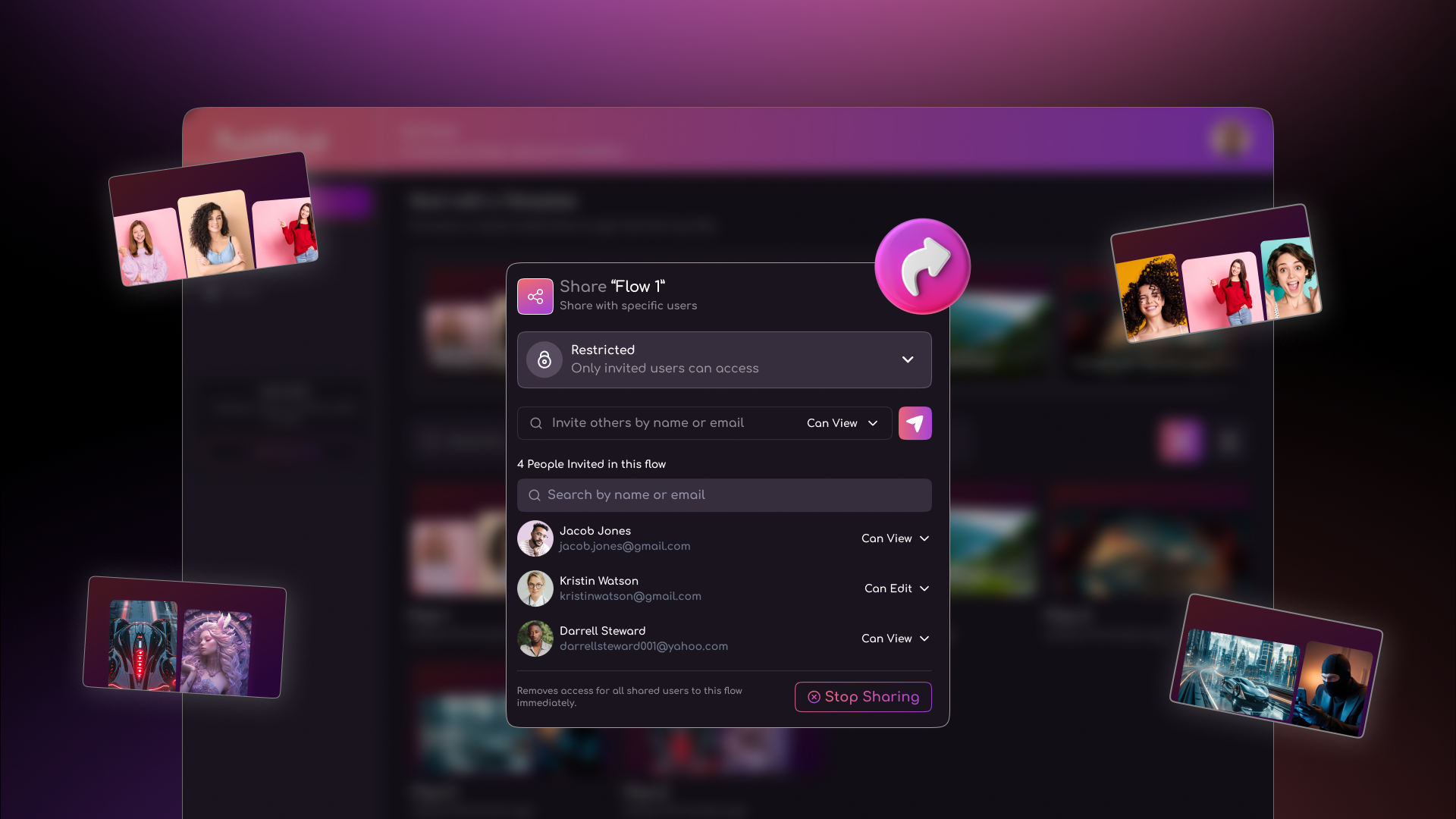
Task: Click the top-left three women thumbnail card
Action: click(x=214, y=219)
